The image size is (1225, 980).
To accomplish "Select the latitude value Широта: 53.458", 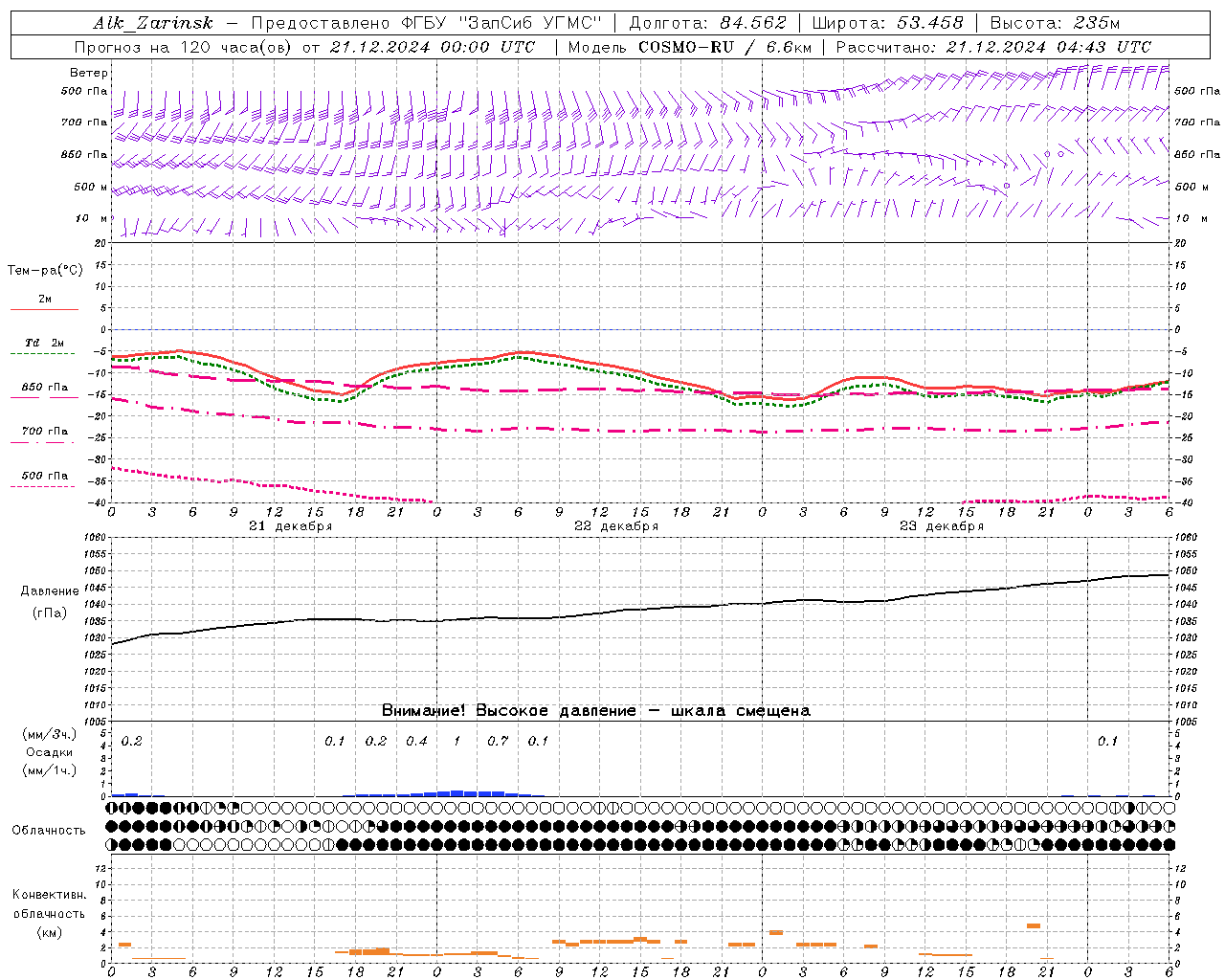I will (887, 24).
